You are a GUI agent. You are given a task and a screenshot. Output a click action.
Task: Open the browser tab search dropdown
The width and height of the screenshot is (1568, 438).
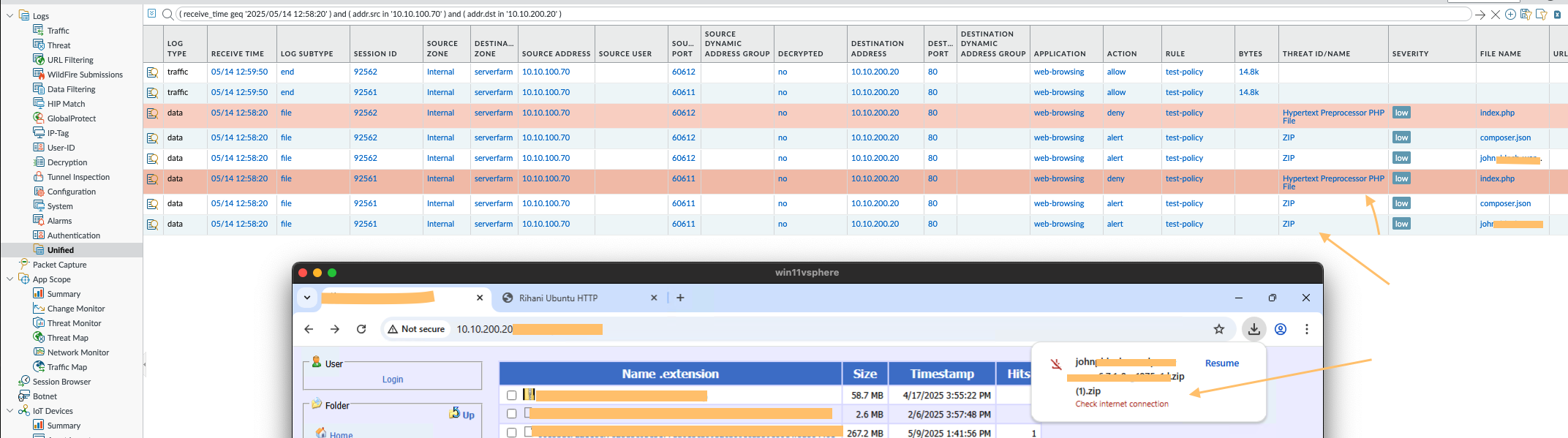click(x=307, y=298)
